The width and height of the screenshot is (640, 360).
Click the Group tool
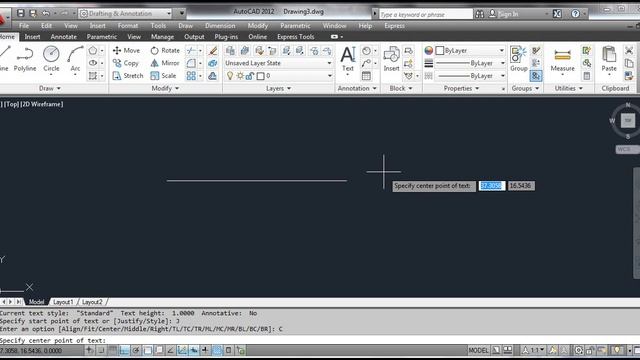click(x=519, y=59)
